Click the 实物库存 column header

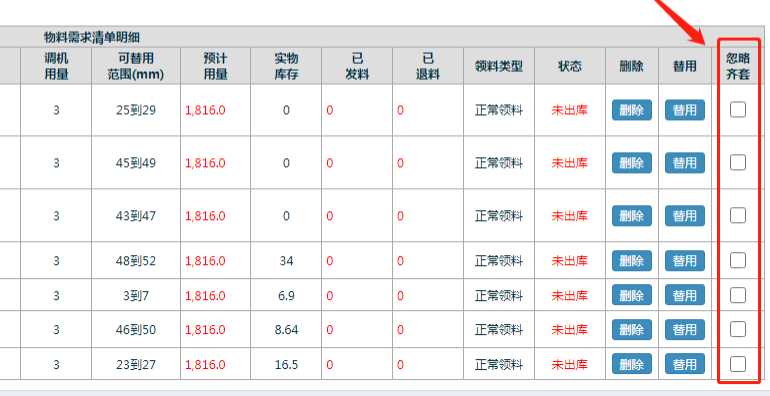point(286,66)
